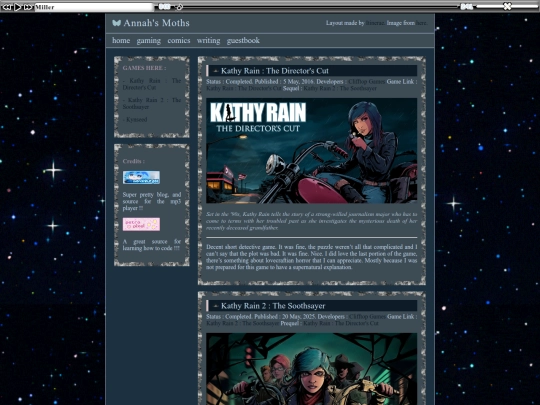
Task: Click the volume label icon
Action: click(x=466, y=7)
